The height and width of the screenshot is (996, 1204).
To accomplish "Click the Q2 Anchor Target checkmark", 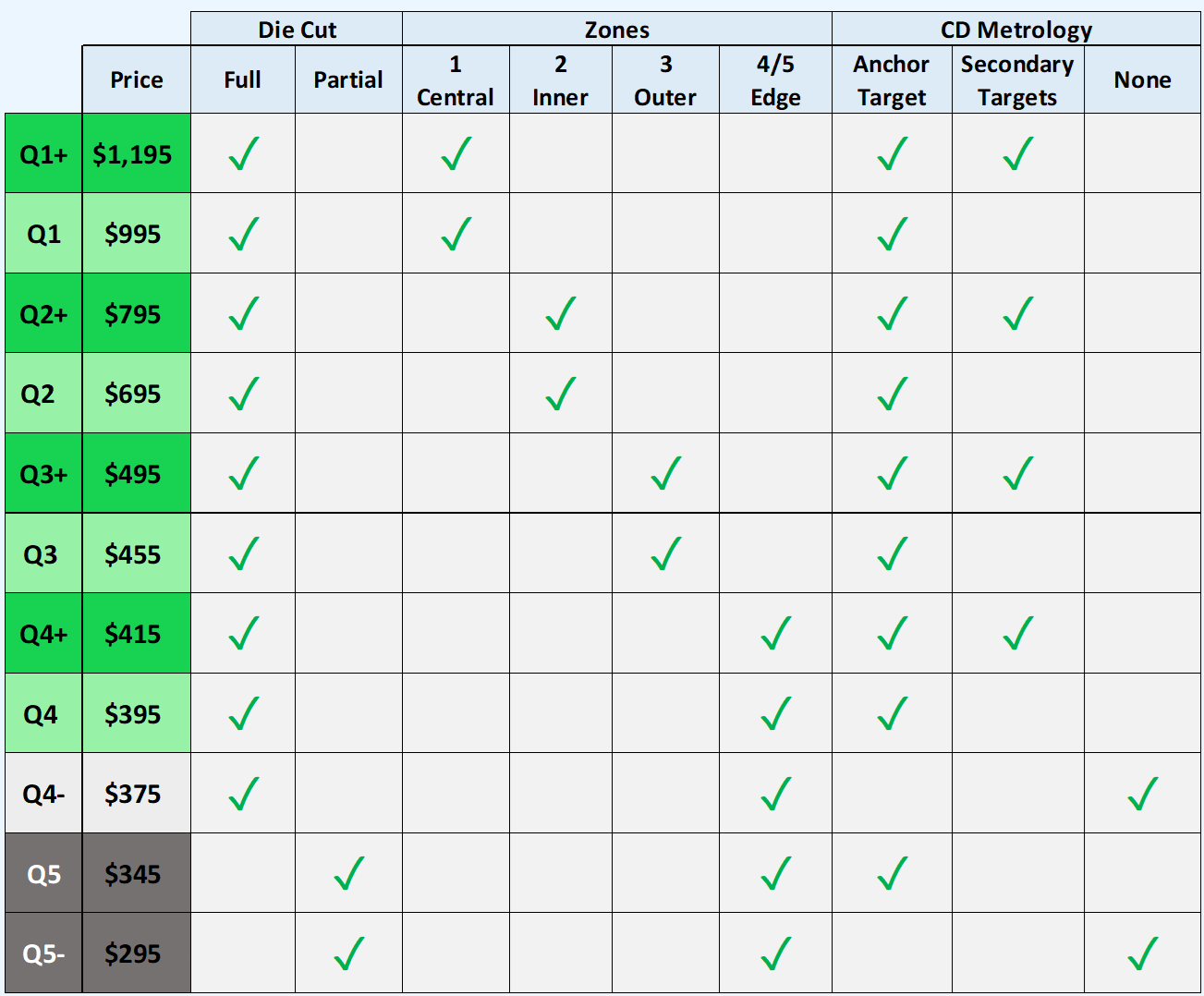I will click(892, 394).
